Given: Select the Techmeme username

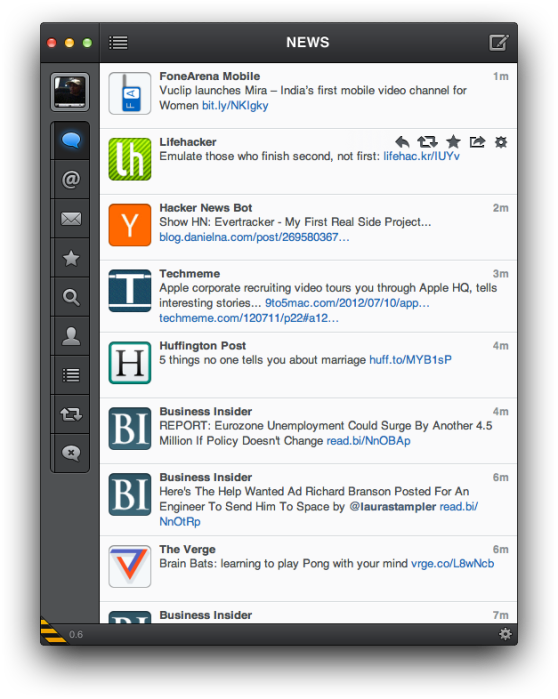Looking at the screenshot, I should pyautogui.click(x=189, y=274).
